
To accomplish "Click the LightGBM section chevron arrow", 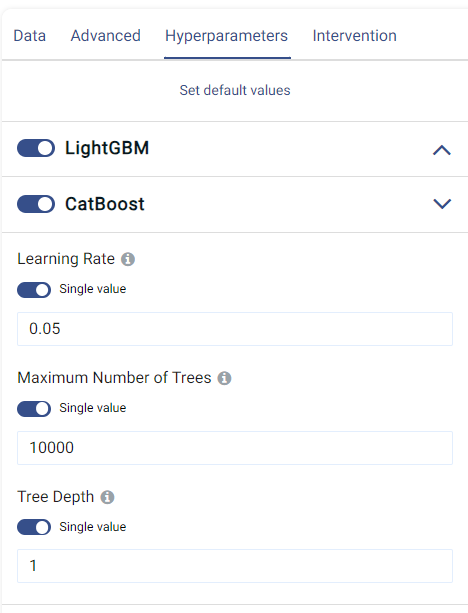I will point(442,150).
